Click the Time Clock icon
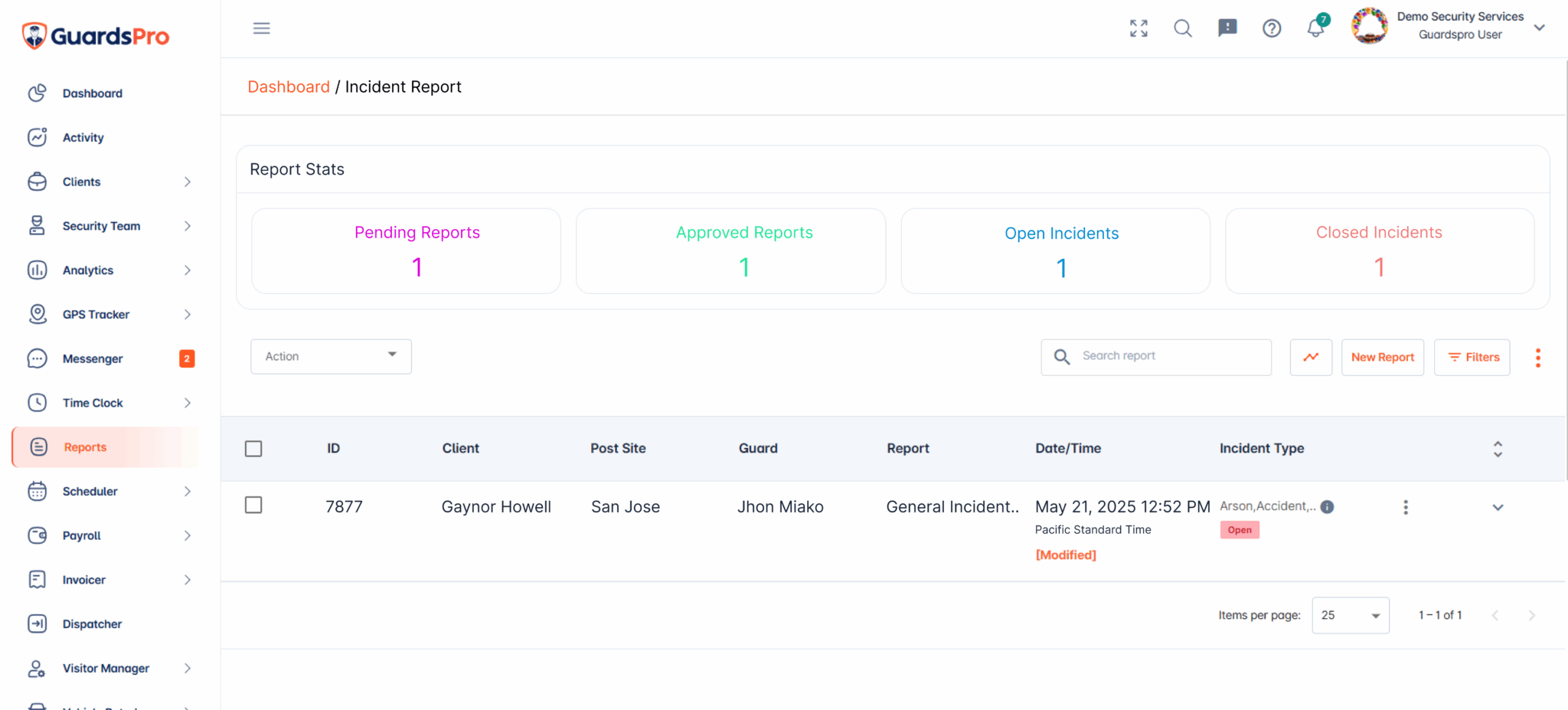This screenshot has width=1568, height=710. click(x=38, y=403)
